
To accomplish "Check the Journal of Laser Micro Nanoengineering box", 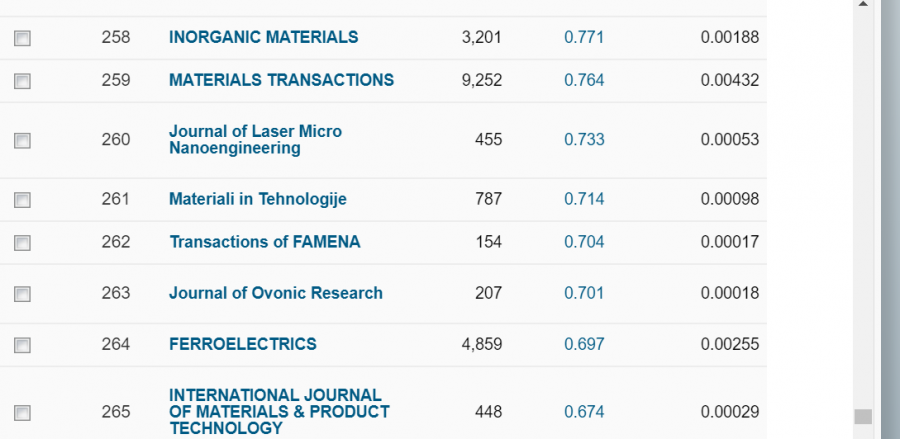I will (22, 141).
